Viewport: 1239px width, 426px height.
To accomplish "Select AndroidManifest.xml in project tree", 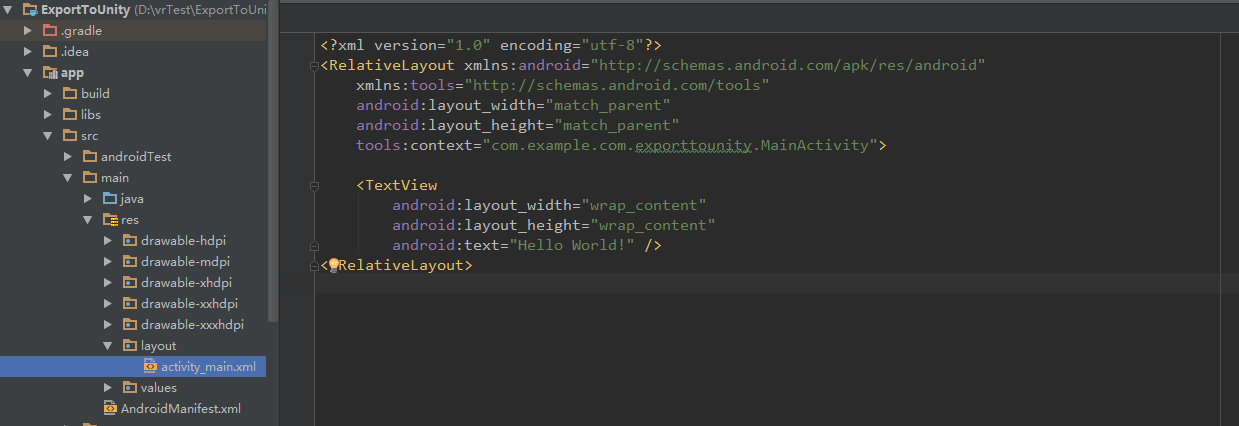I will [x=133, y=408].
